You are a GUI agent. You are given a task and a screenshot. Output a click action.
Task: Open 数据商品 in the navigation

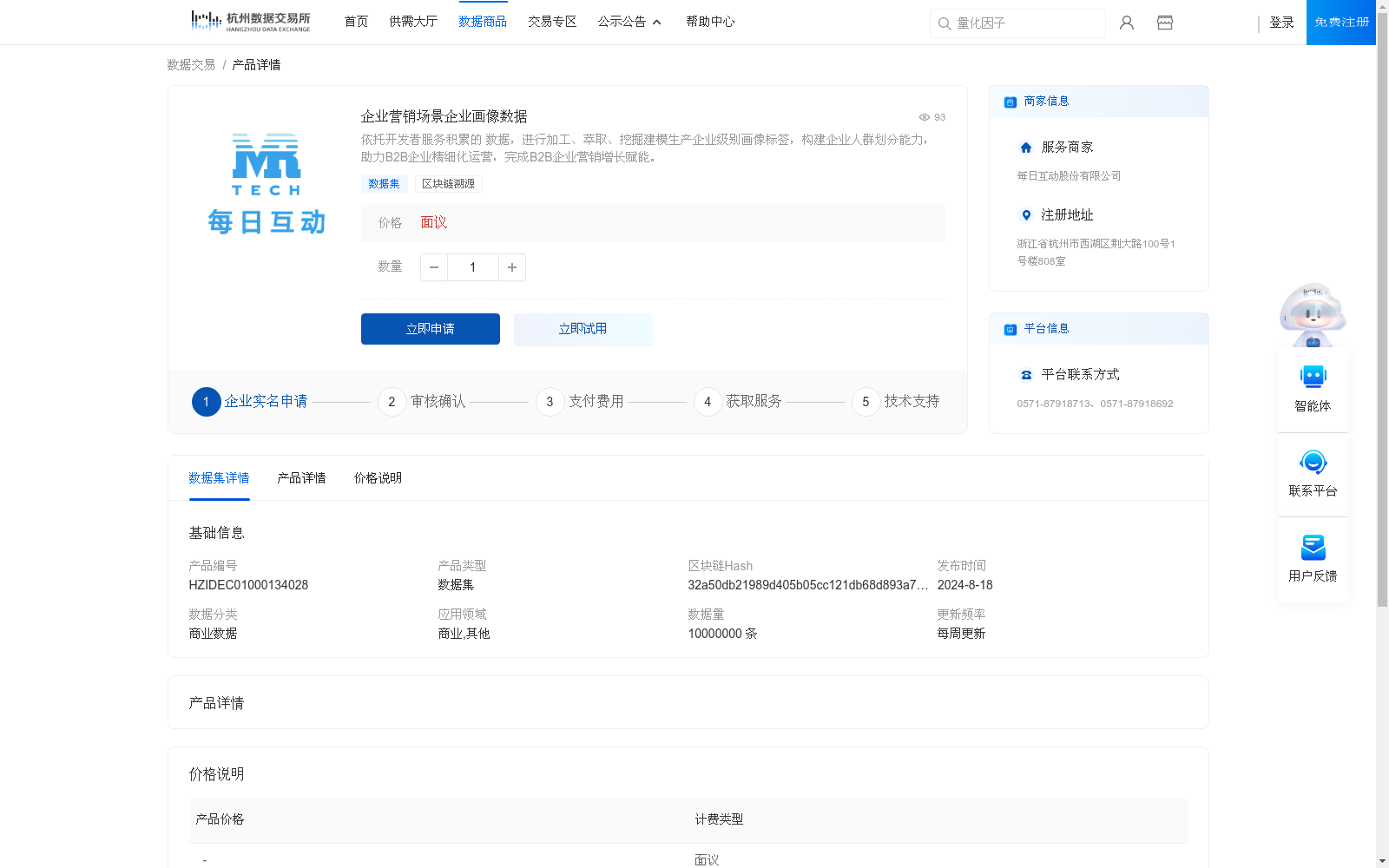point(483,22)
